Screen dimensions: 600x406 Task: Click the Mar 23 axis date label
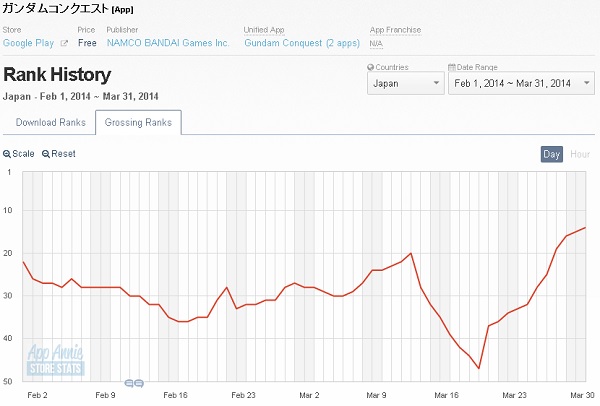point(514,395)
